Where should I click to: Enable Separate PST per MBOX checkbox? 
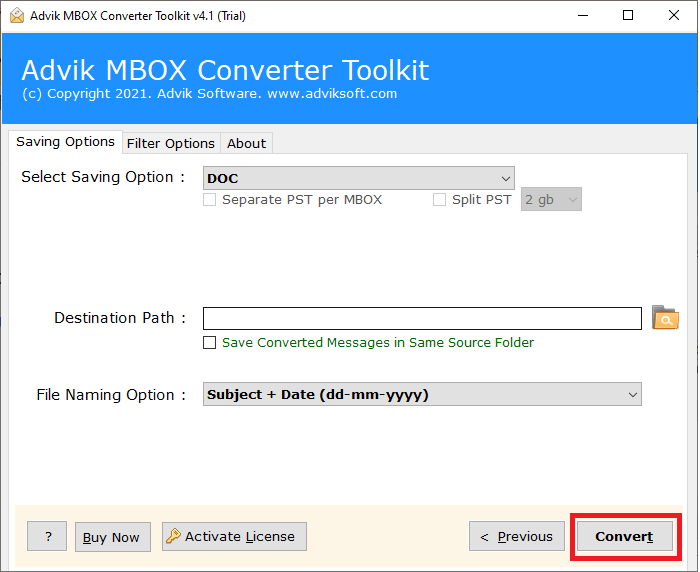pos(209,199)
